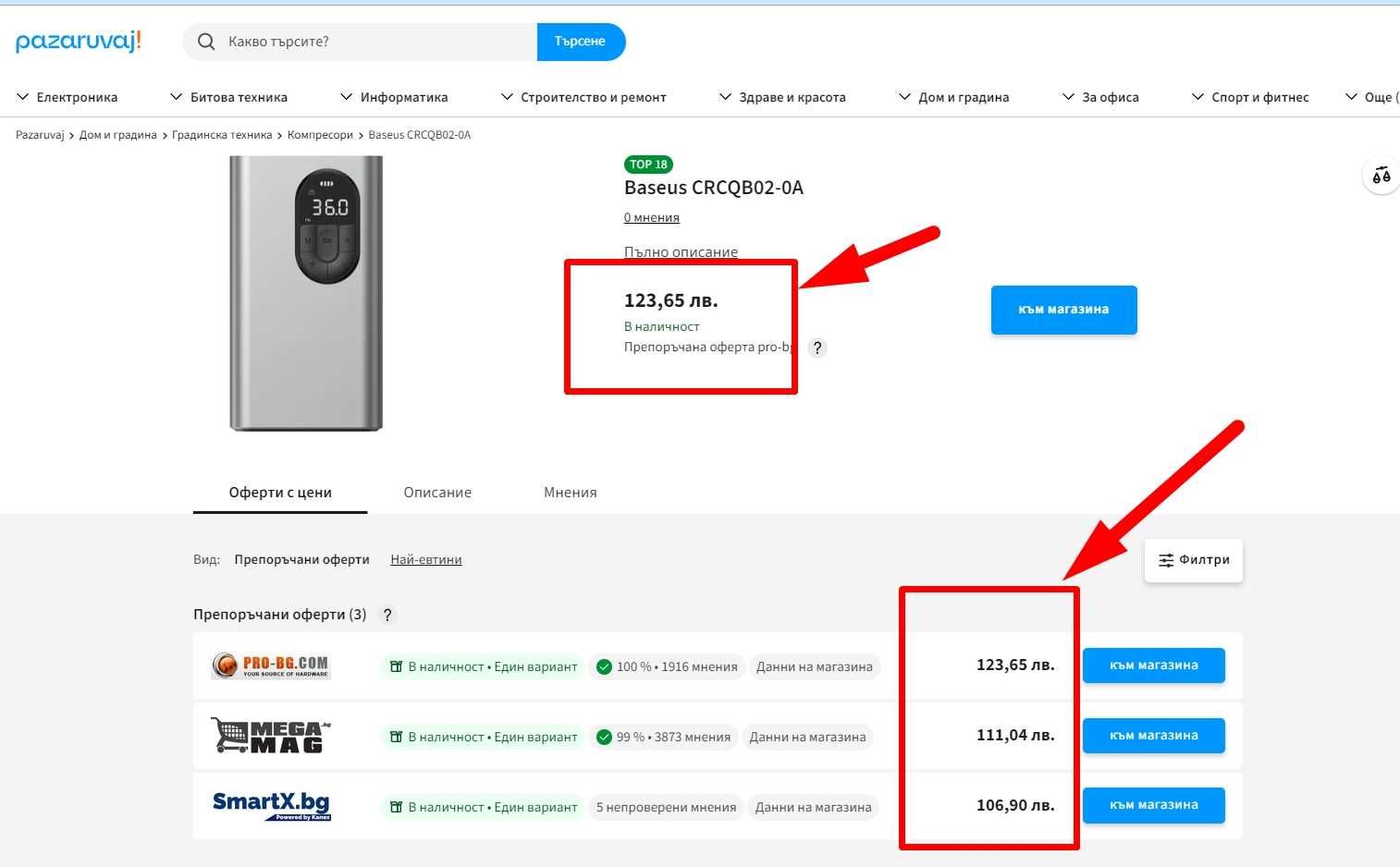The height and width of the screenshot is (867, 1400).
Task: Click the PRO-BG.COM shop logo
Action: (271, 666)
